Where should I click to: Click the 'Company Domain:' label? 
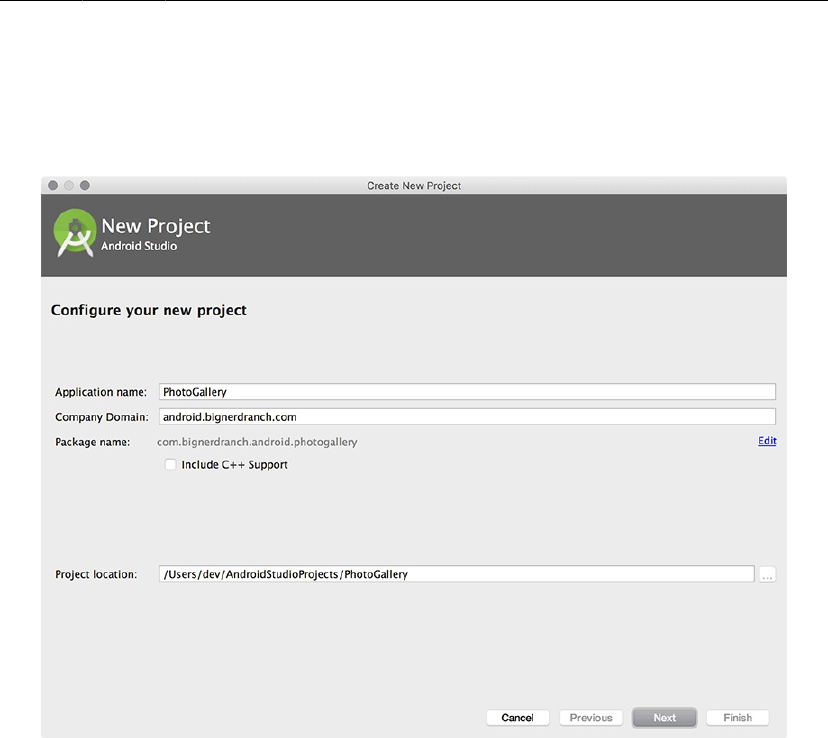[102, 417]
